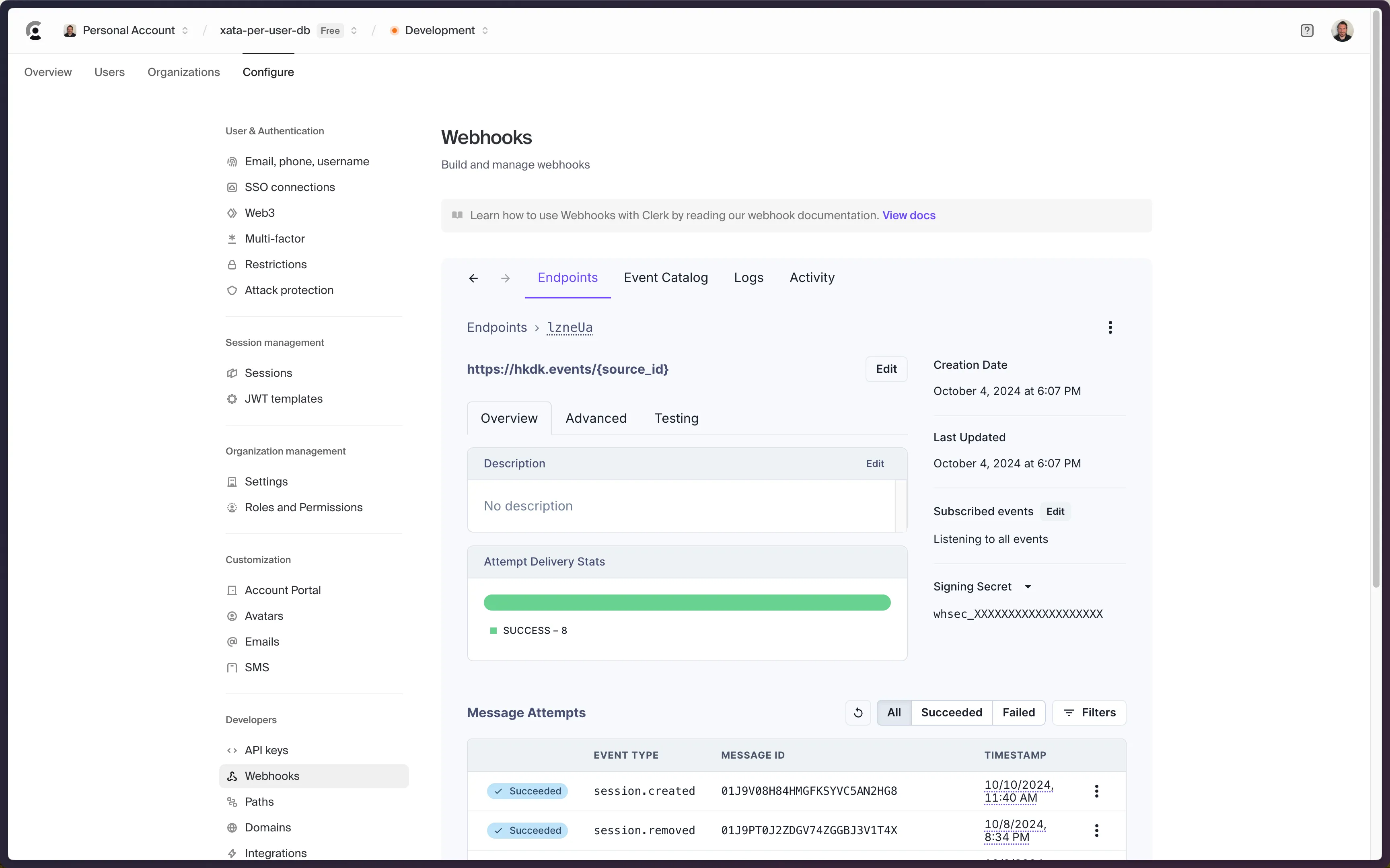This screenshot has height=868, width=1390.
Task: Click the Sessions icon in sidebar
Action: click(232, 373)
